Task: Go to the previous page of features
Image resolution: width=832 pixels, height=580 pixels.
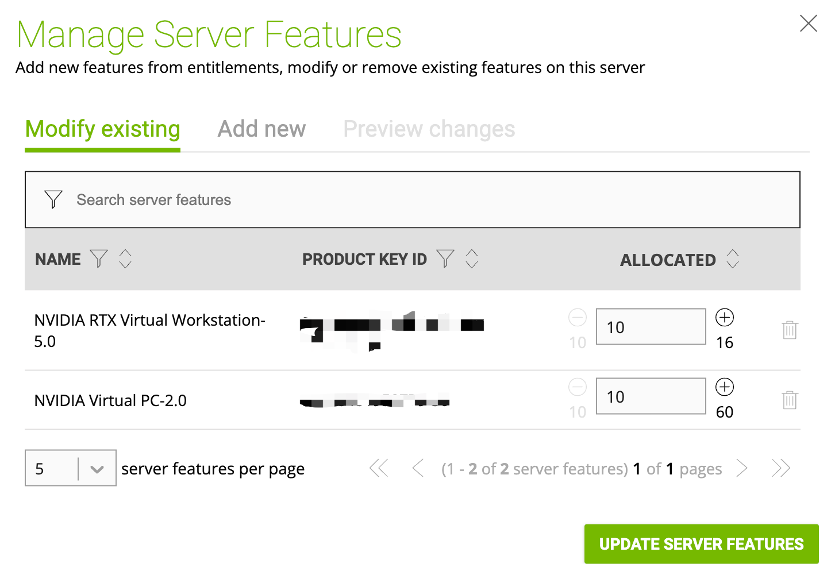Action: (418, 469)
